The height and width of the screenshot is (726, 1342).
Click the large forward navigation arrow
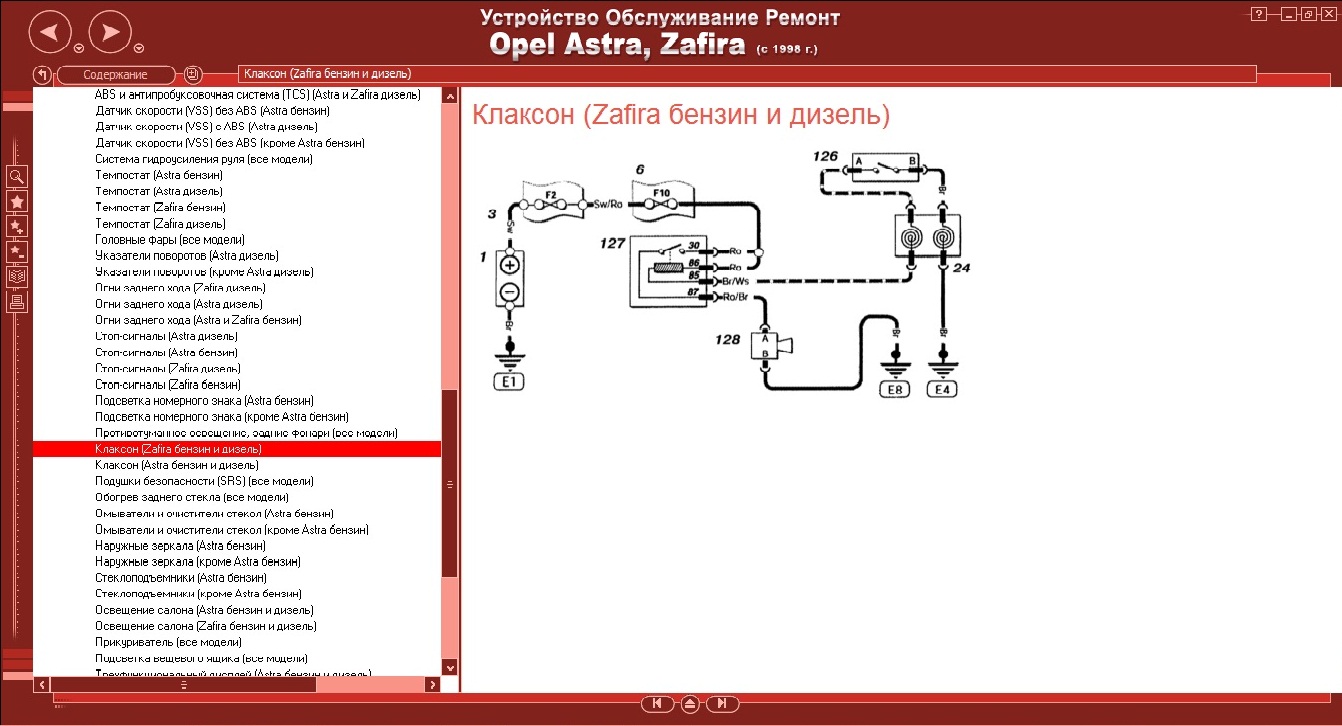click(110, 33)
